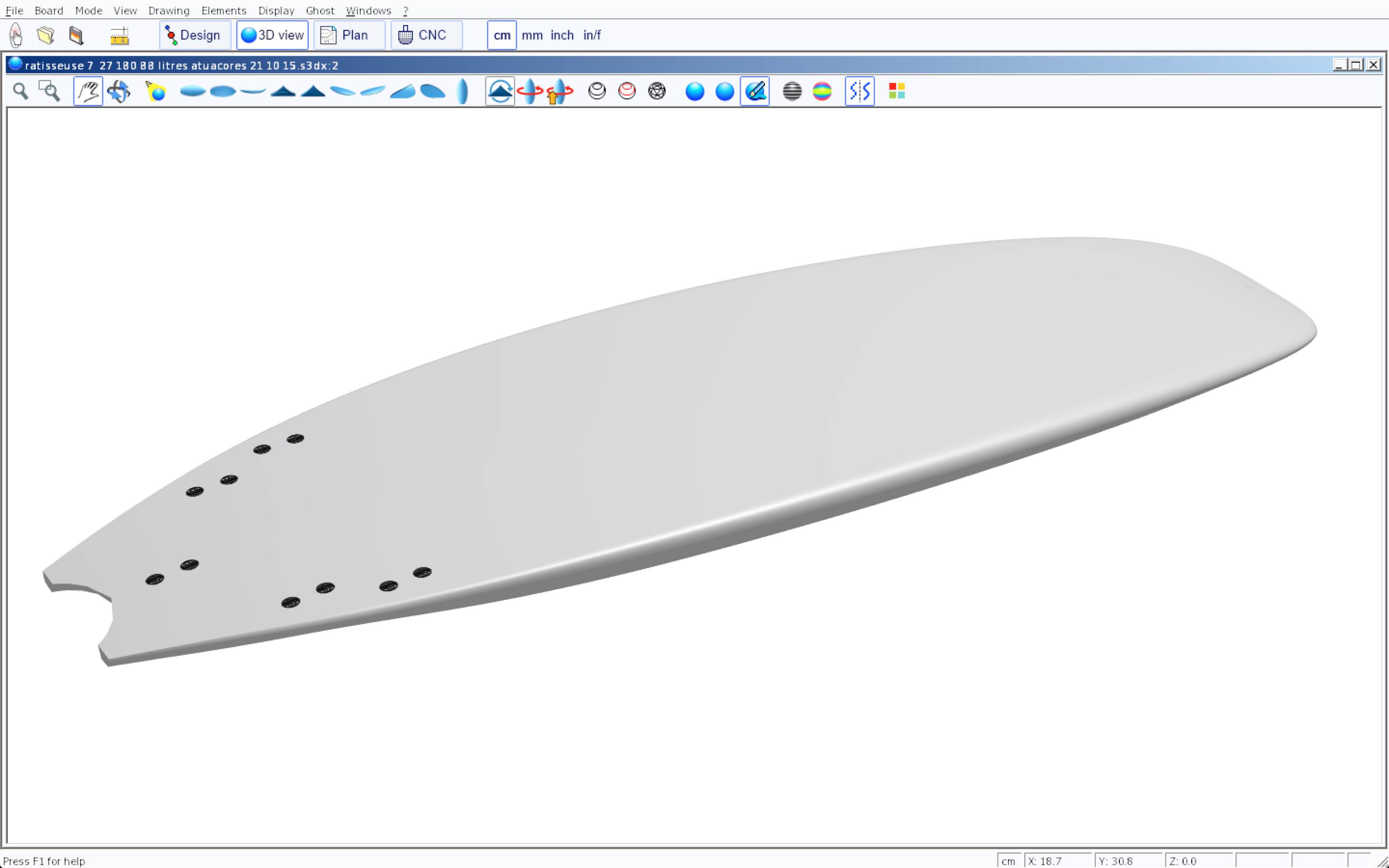Select the zoom window rectangle tool
Viewport: 1389px width, 868px height.
pyautogui.click(x=49, y=91)
